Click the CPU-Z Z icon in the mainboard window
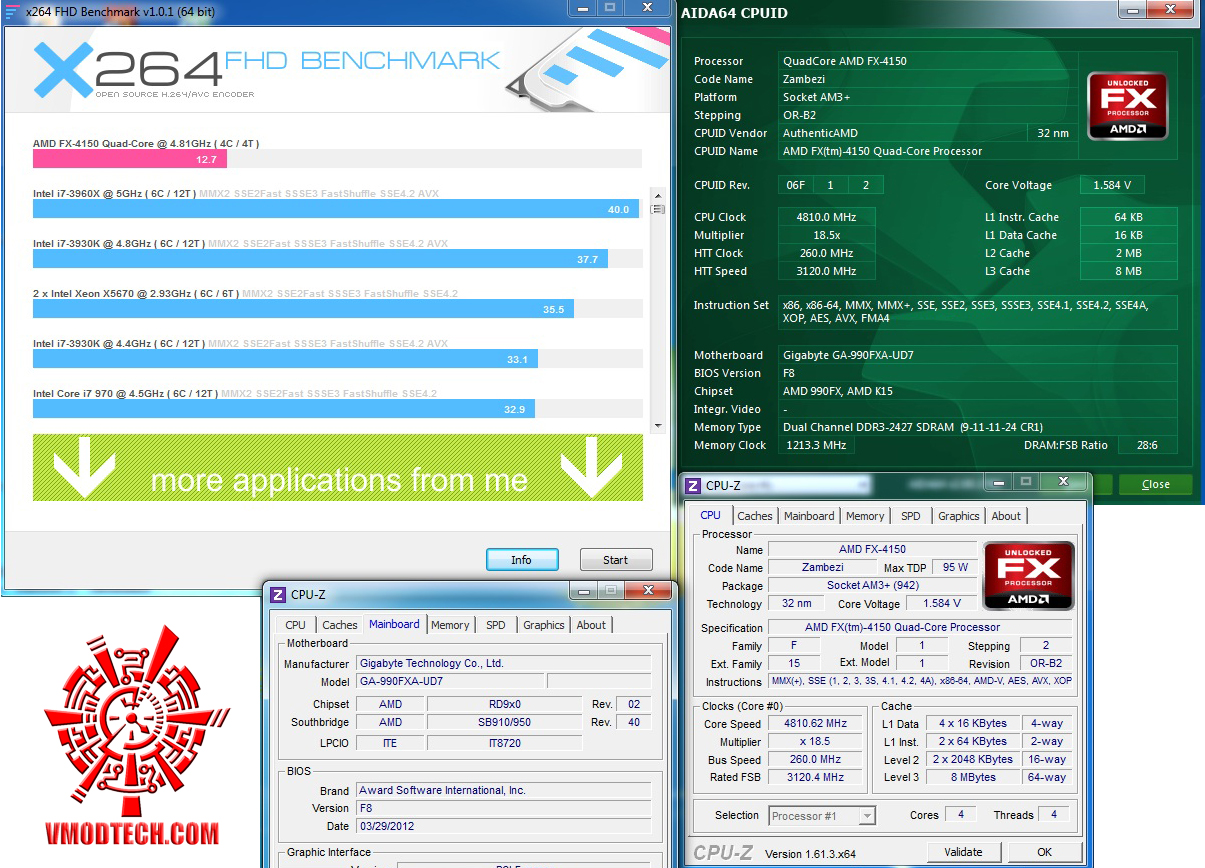The image size is (1205, 868). click(278, 595)
